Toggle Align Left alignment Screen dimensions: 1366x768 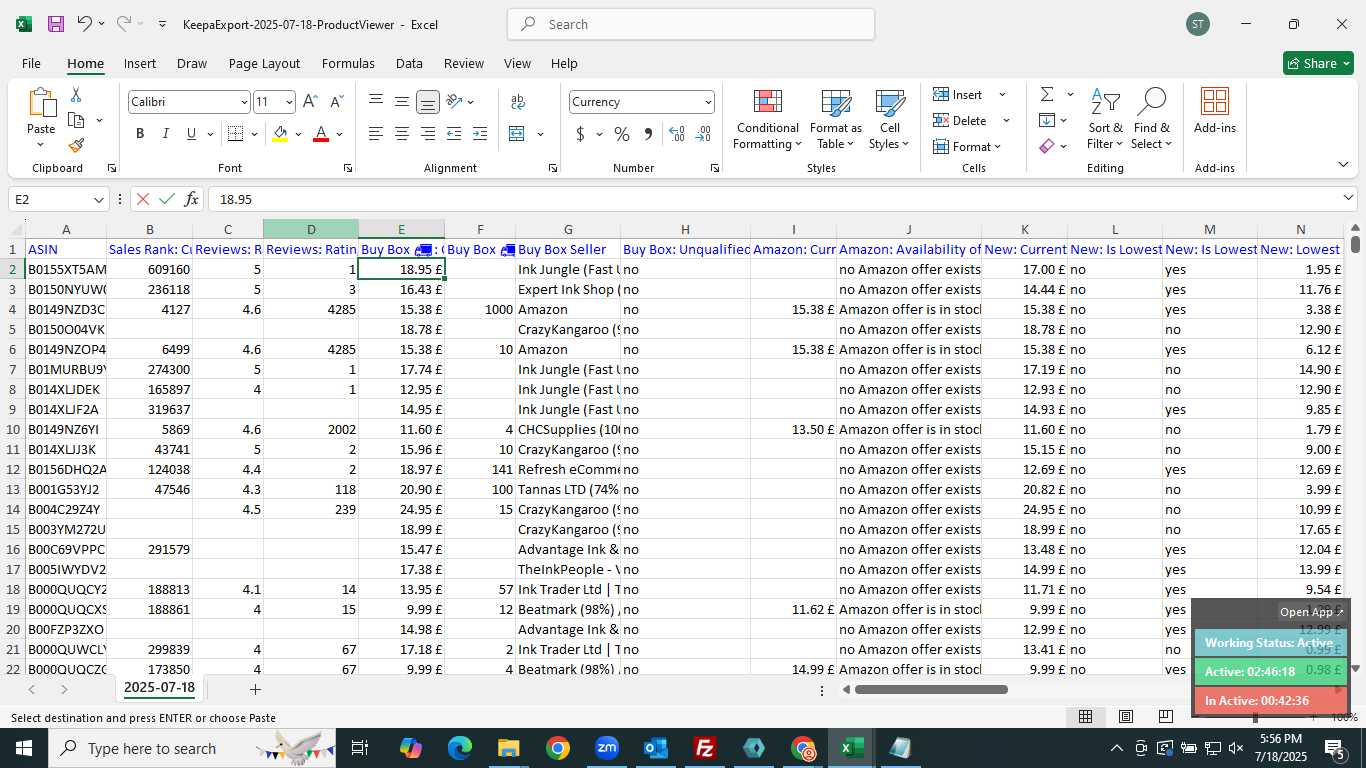[376, 134]
